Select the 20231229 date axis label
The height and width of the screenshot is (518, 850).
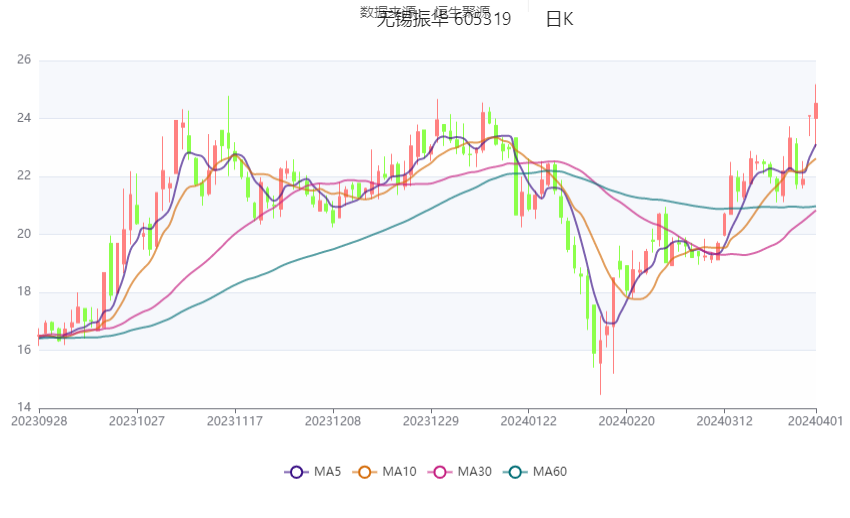coord(432,422)
